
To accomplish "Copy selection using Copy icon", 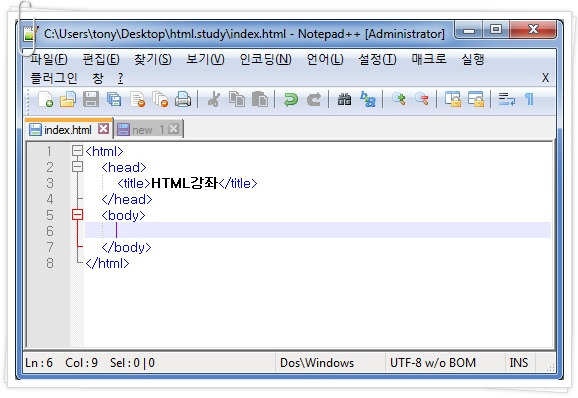I will coord(237,99).
